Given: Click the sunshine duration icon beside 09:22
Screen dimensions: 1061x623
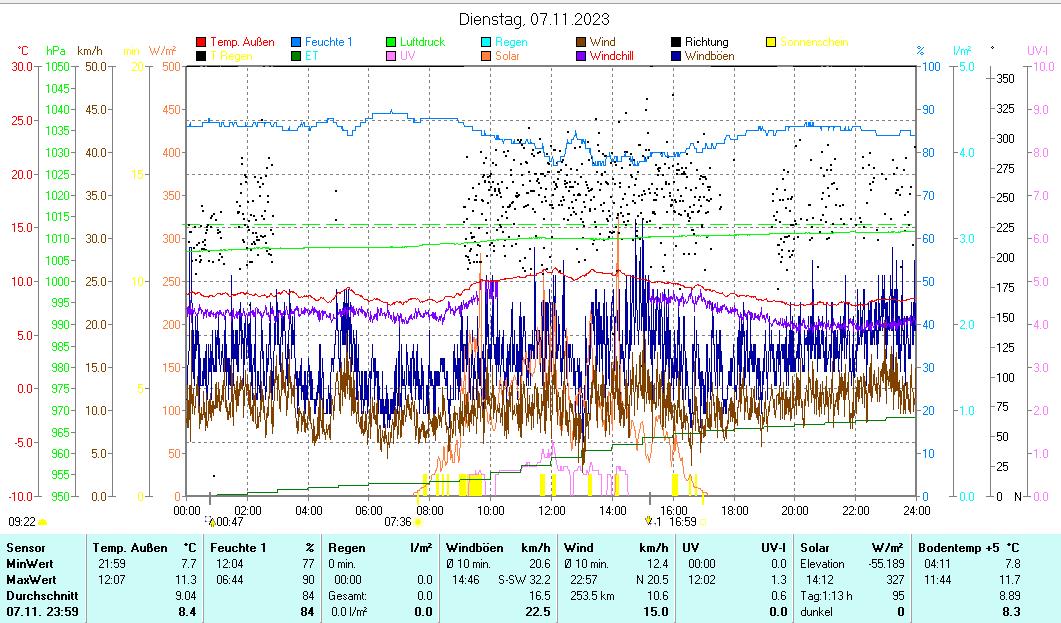Looking at the screenshot, I should point(43,522).
